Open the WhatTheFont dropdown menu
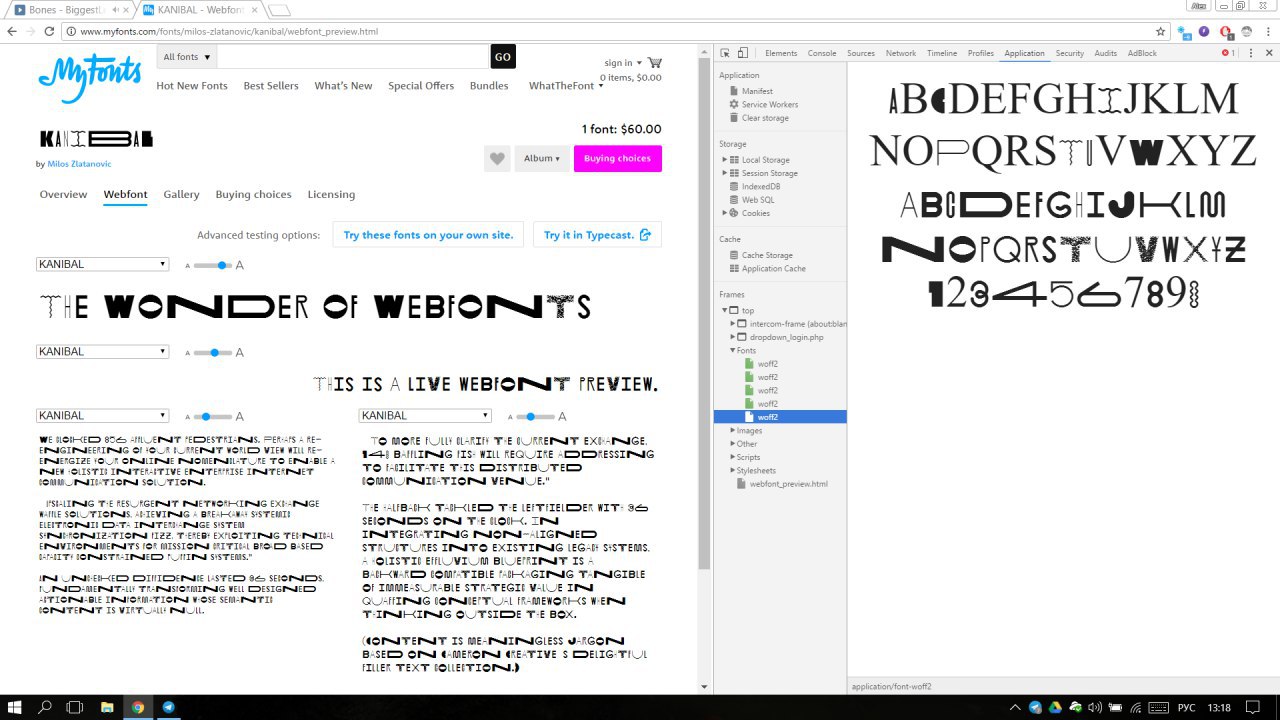 point(566,86)
